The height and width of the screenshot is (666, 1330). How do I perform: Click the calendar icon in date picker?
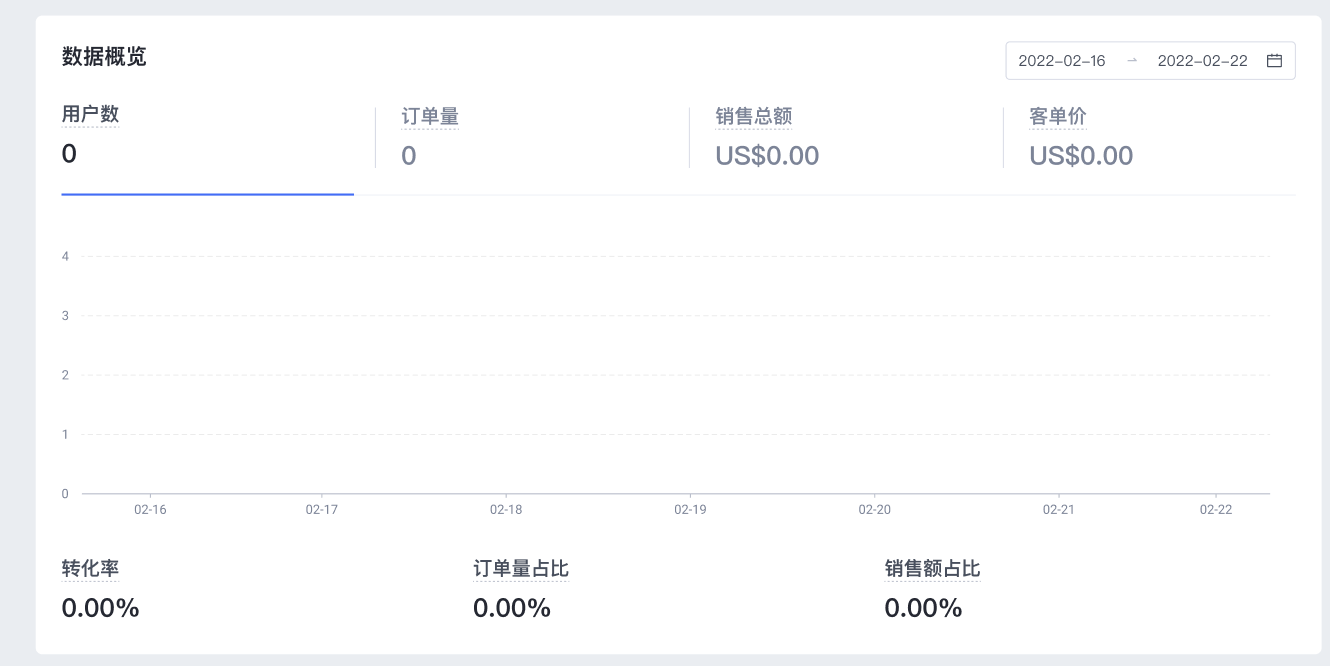(1274, 61)
